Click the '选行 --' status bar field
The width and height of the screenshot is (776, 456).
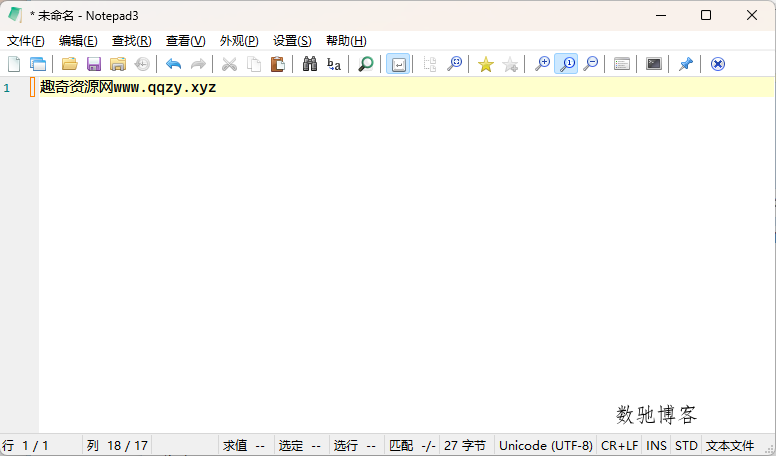[355, 446]
